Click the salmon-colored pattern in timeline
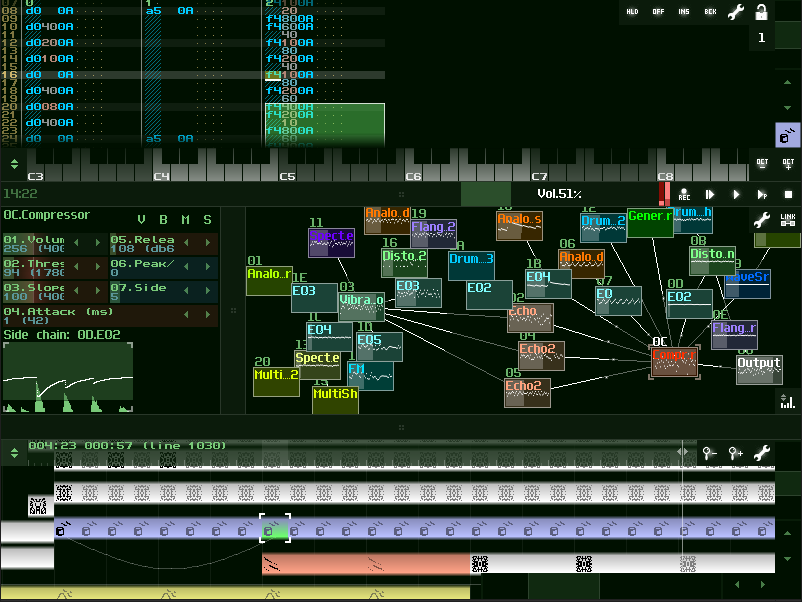 (x=366, y=563)
